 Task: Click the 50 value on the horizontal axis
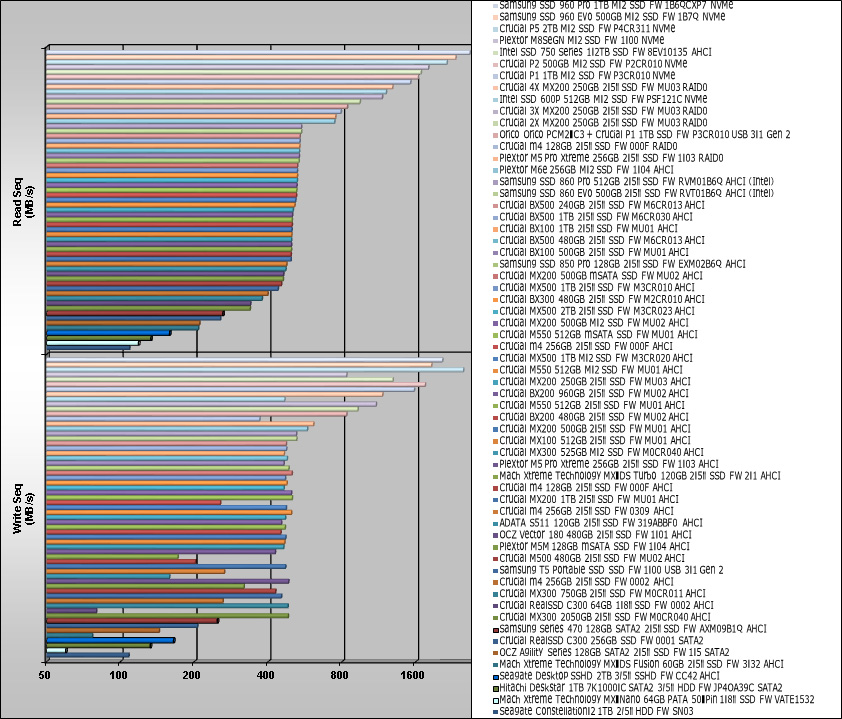[x=45, y=675]
